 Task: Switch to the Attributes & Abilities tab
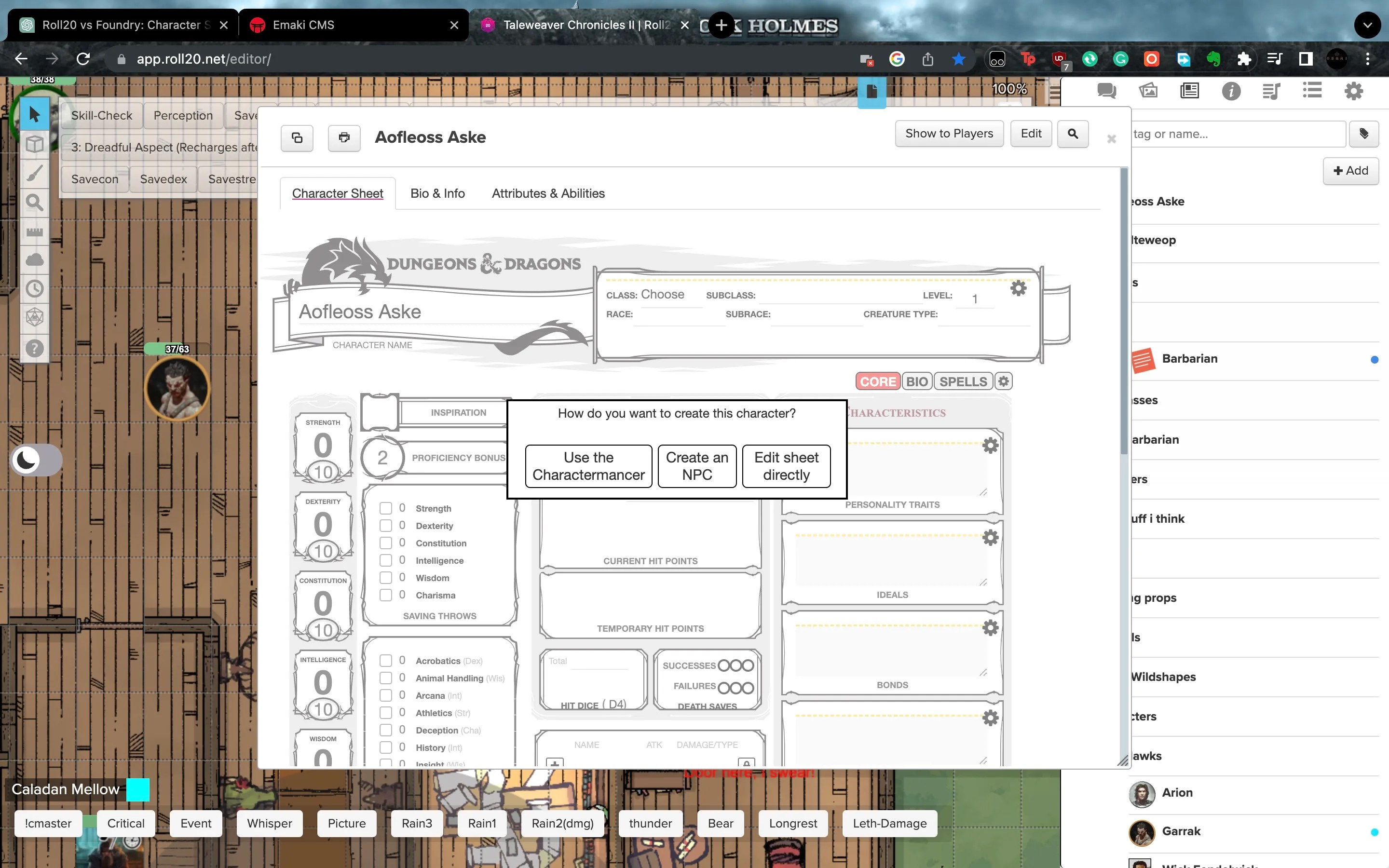[547, 193]
